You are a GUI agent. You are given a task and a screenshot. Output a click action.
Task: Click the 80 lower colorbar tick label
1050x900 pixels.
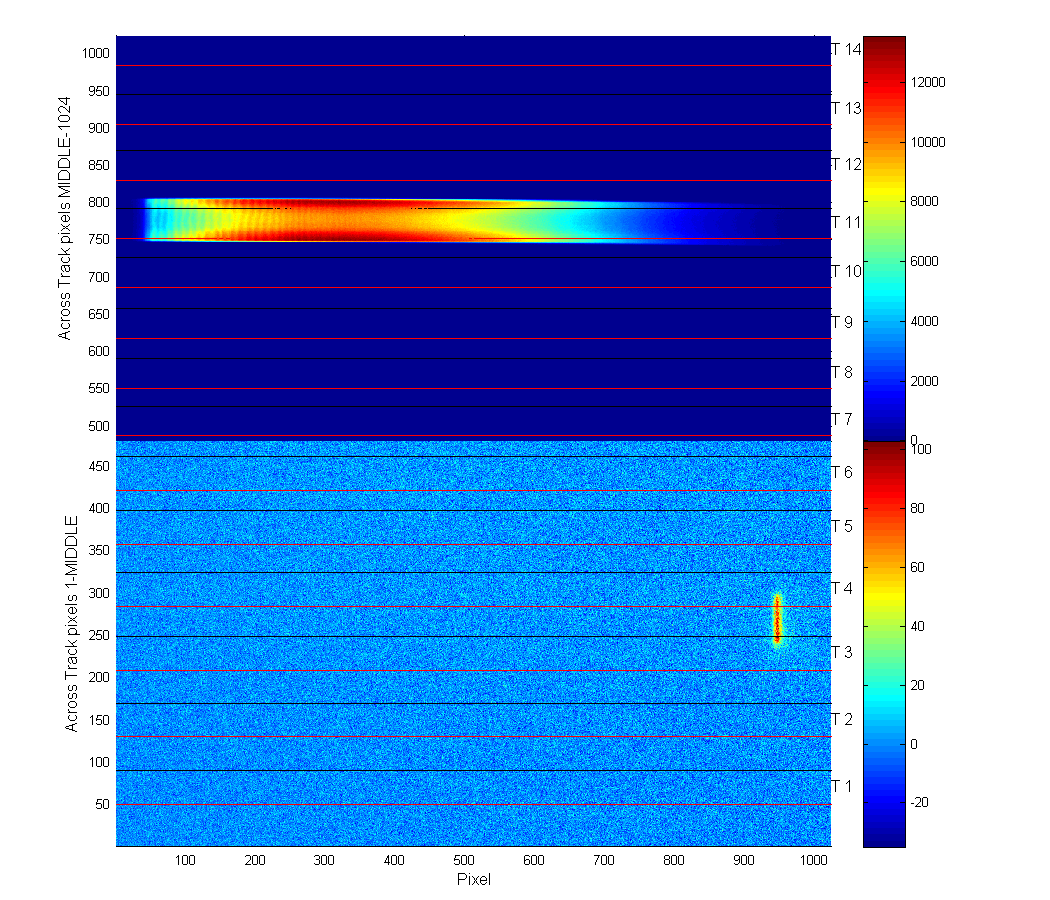pyautogui.click(x=917, y=508)
